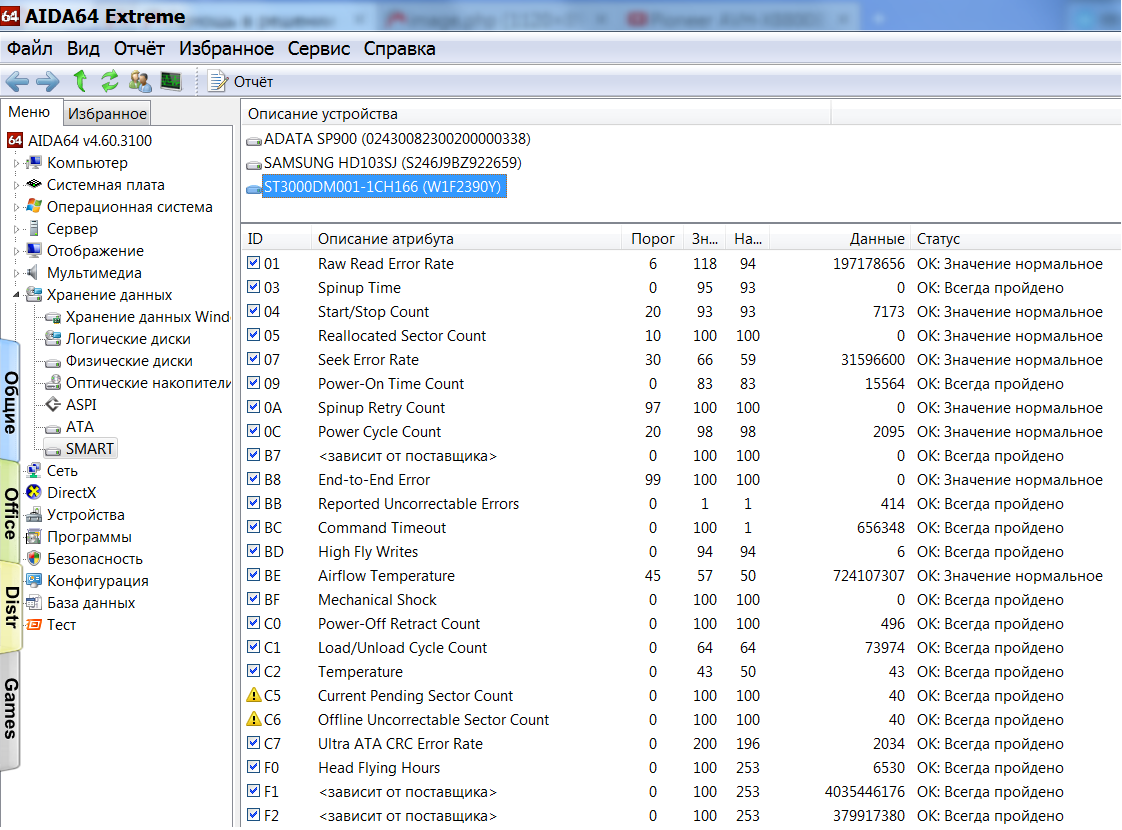The width and height of the screenshot is (1122, 830).
Task: Expand the Операционная система tree node
Action: (16, 208)
